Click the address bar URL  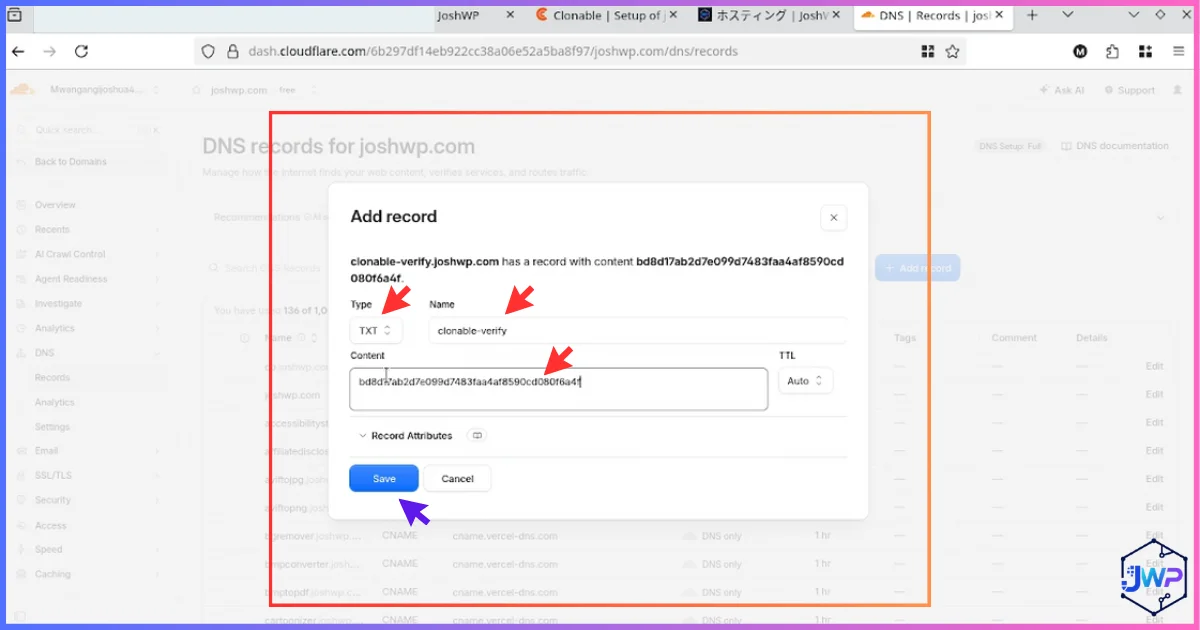pyautogui.click(x=493, y=51)
